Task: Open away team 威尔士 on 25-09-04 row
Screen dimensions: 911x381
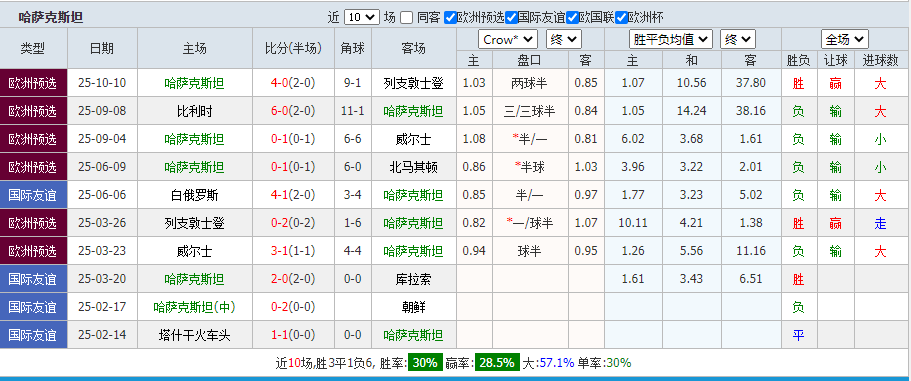Action: (414, 139)
